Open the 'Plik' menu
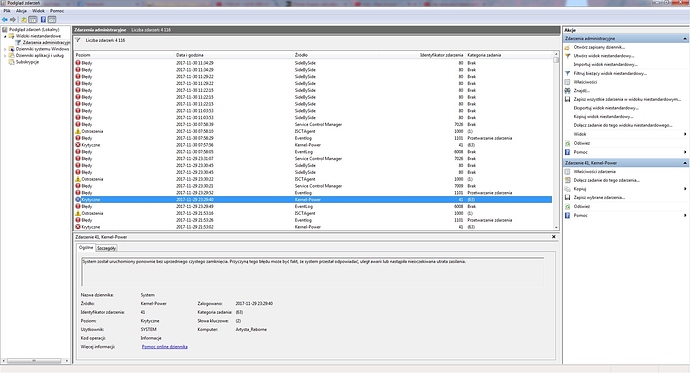The height and width of the screenshot is (373, 690). [7, 11]
